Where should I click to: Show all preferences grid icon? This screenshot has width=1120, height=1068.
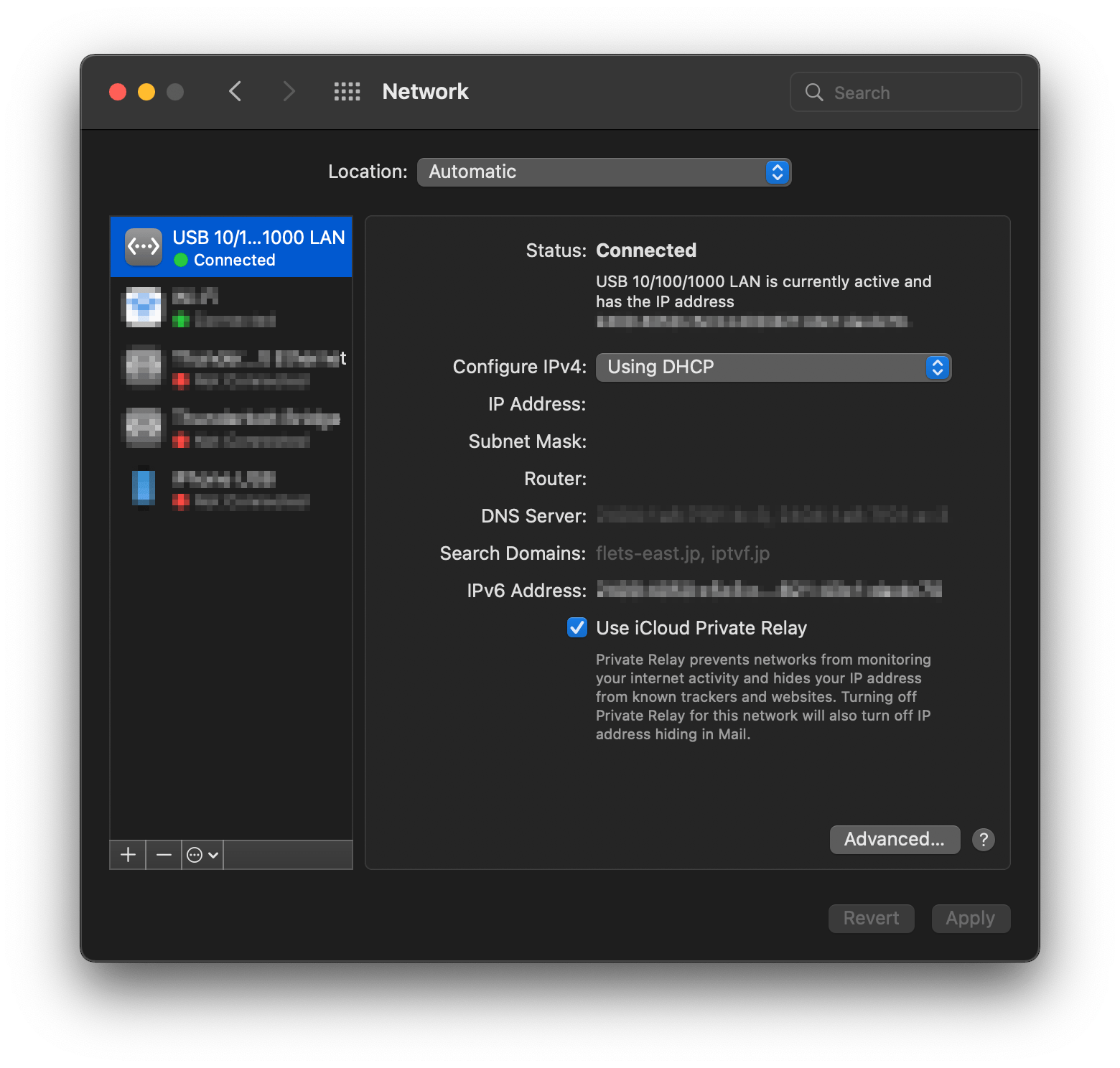click(x=347, y=91)
